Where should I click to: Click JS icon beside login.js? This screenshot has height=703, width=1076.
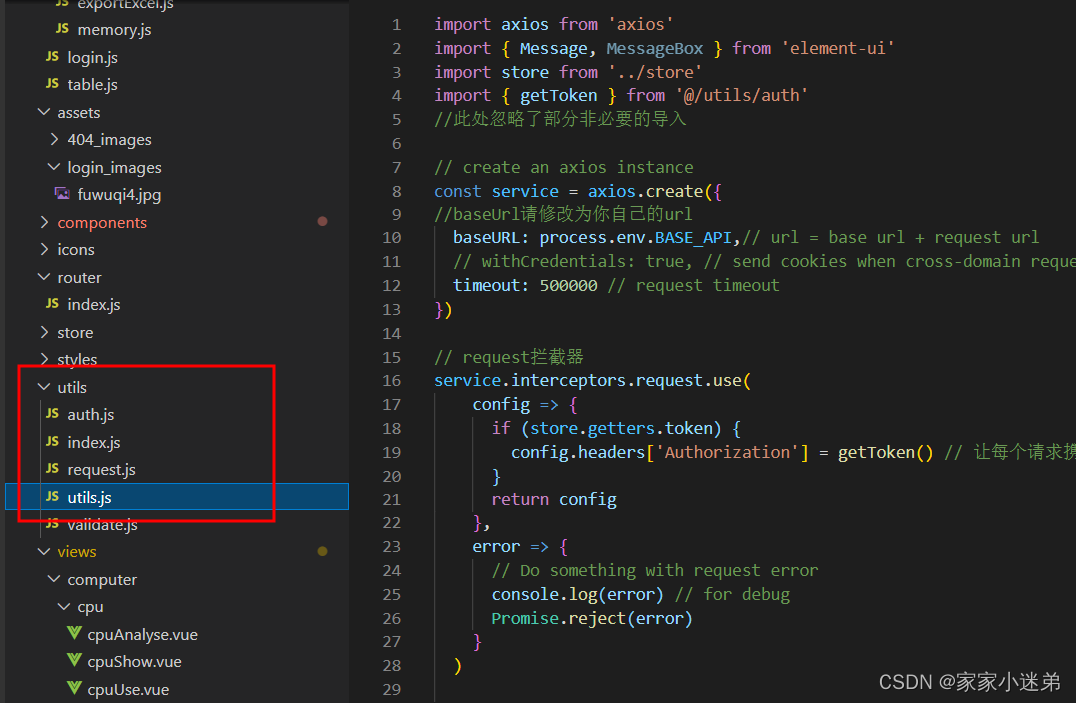pos(52,56)
